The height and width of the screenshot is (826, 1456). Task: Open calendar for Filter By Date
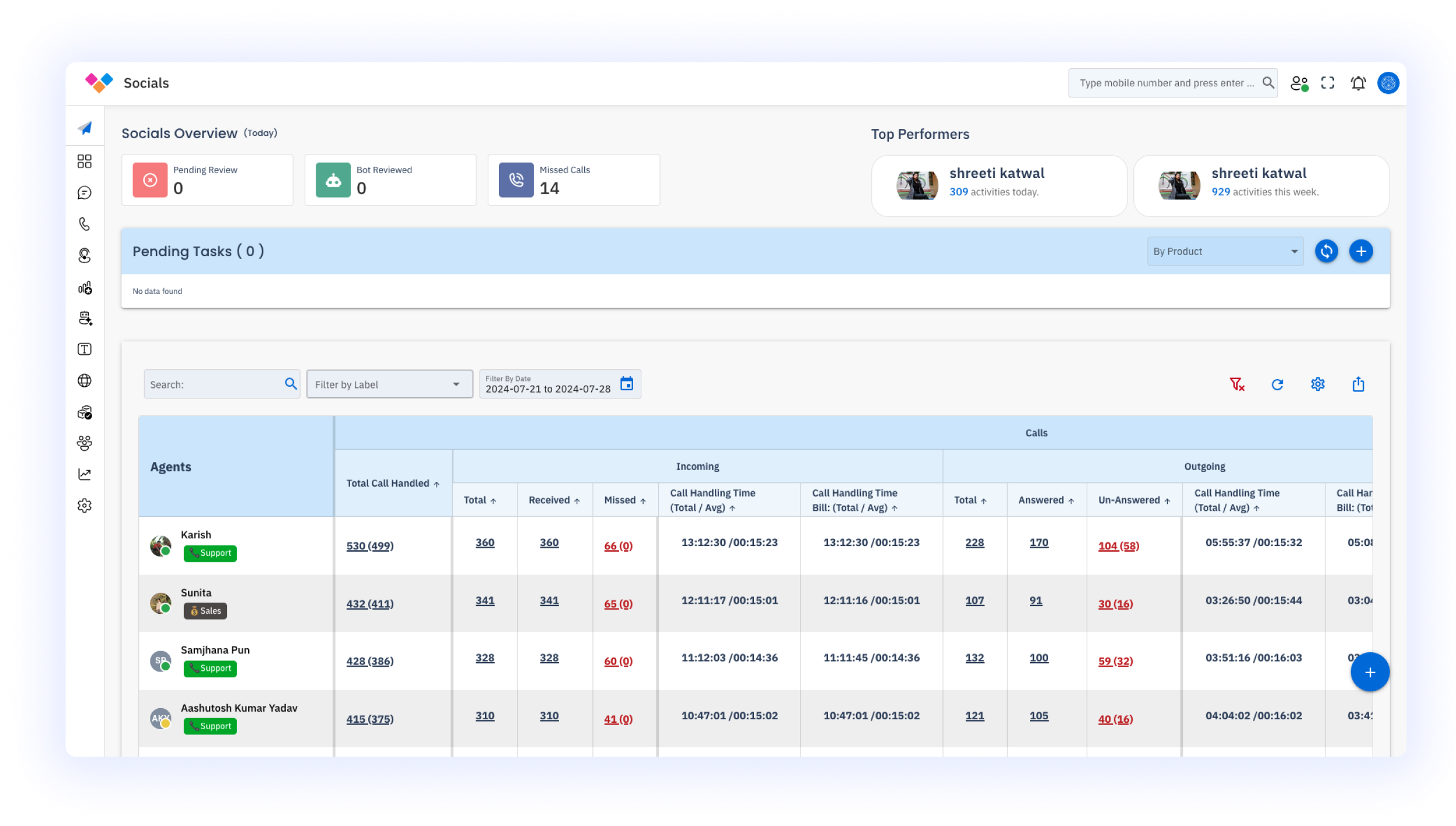(626, 384)
